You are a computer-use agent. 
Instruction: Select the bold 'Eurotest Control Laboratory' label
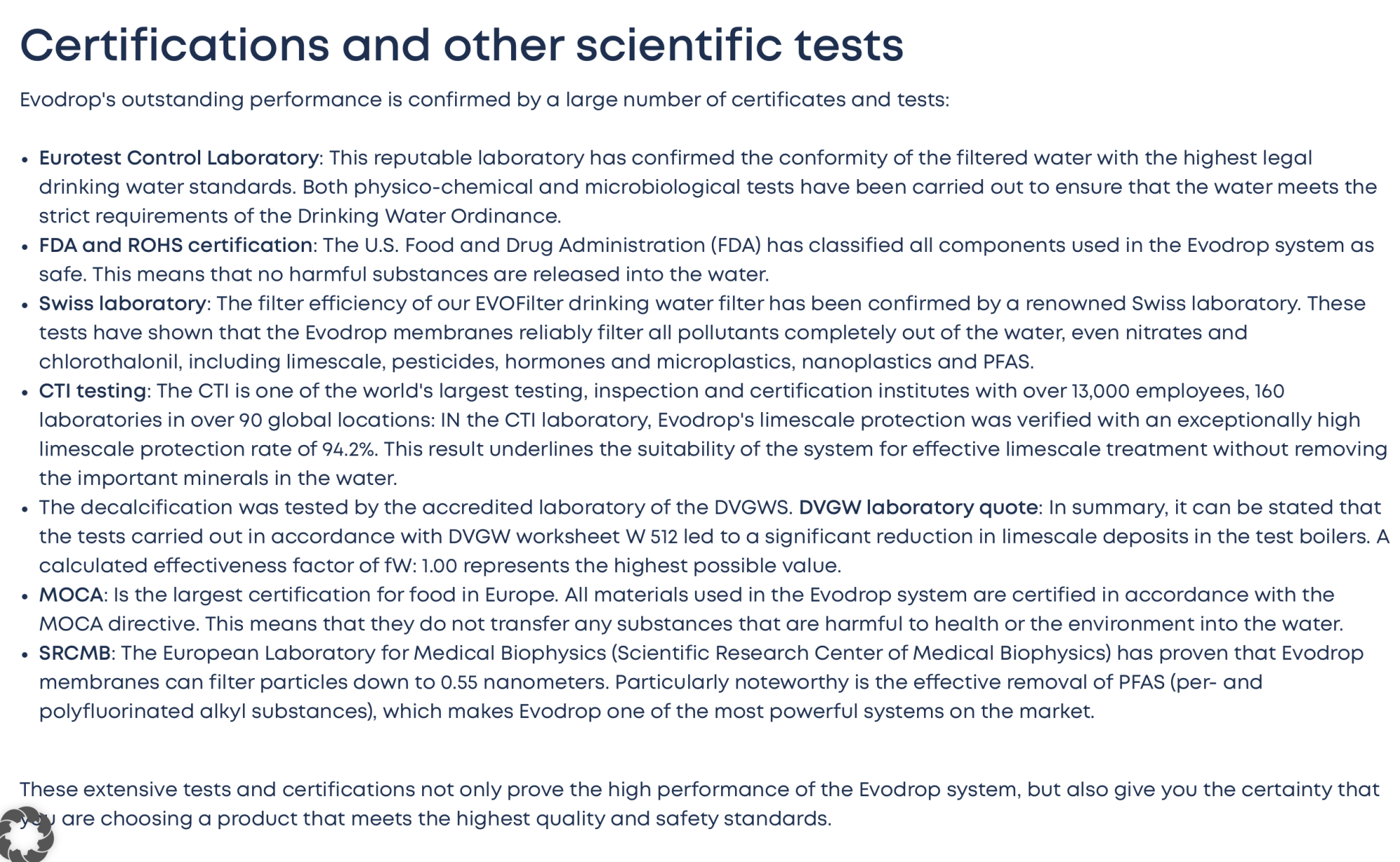[x=179, y=158]
